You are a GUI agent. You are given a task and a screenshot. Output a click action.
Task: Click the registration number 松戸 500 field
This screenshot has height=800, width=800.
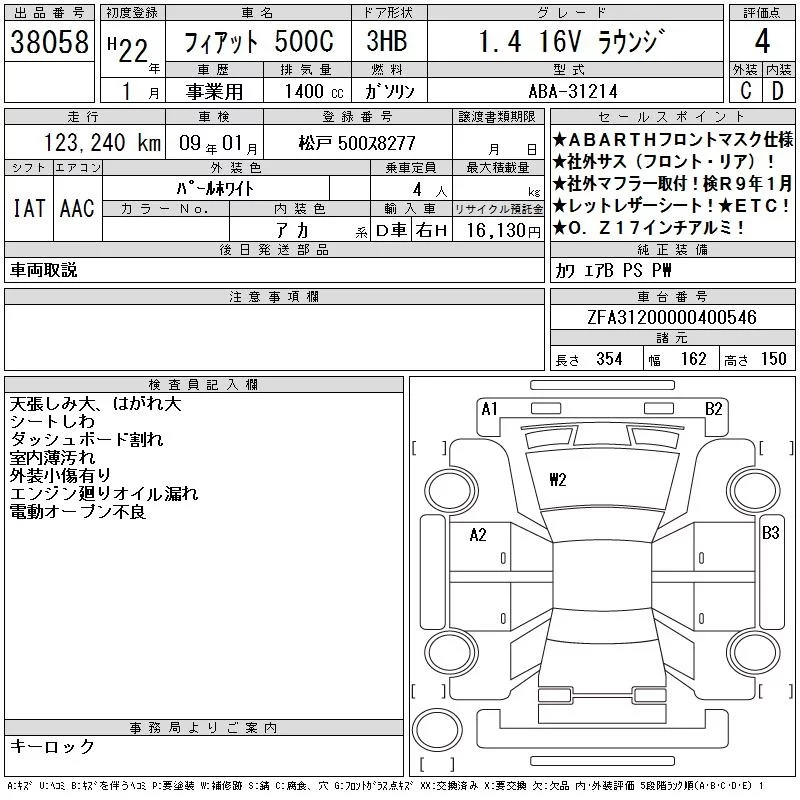point(357,143)
